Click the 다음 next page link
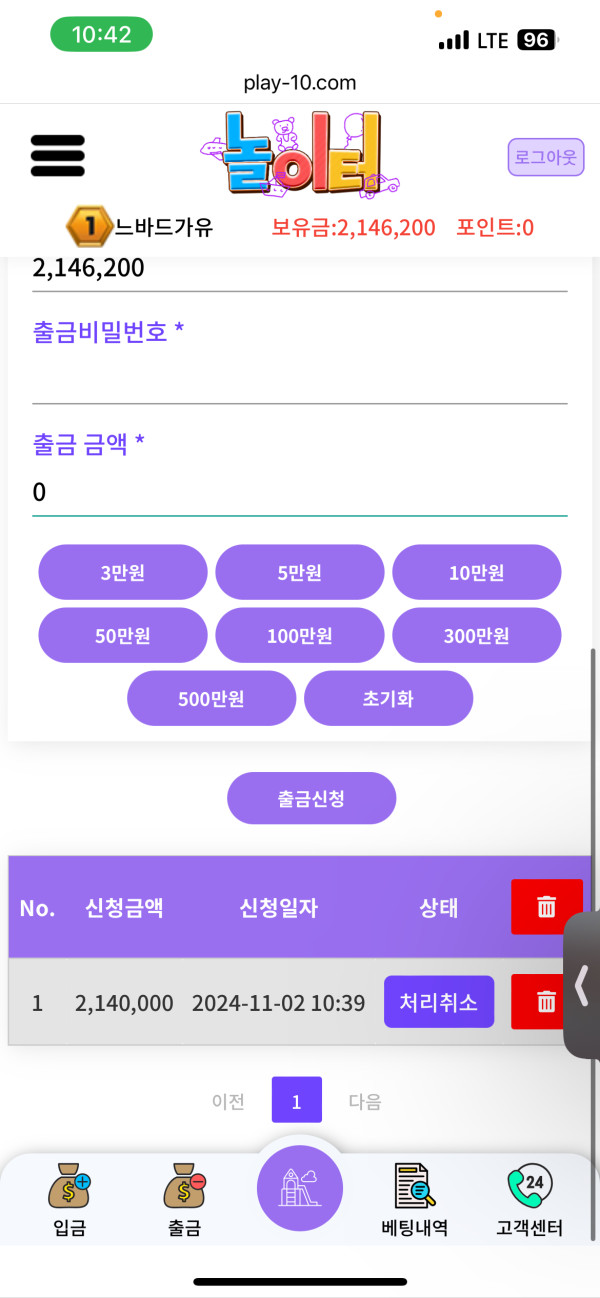 pyautogui.click(x=365, y=1101)
